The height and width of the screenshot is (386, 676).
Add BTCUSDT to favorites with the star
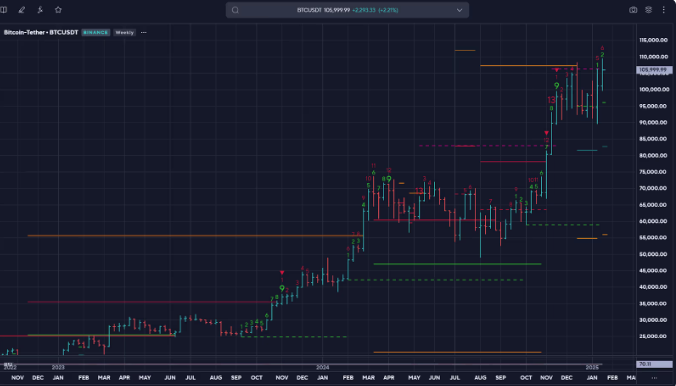tap(58, 10)
